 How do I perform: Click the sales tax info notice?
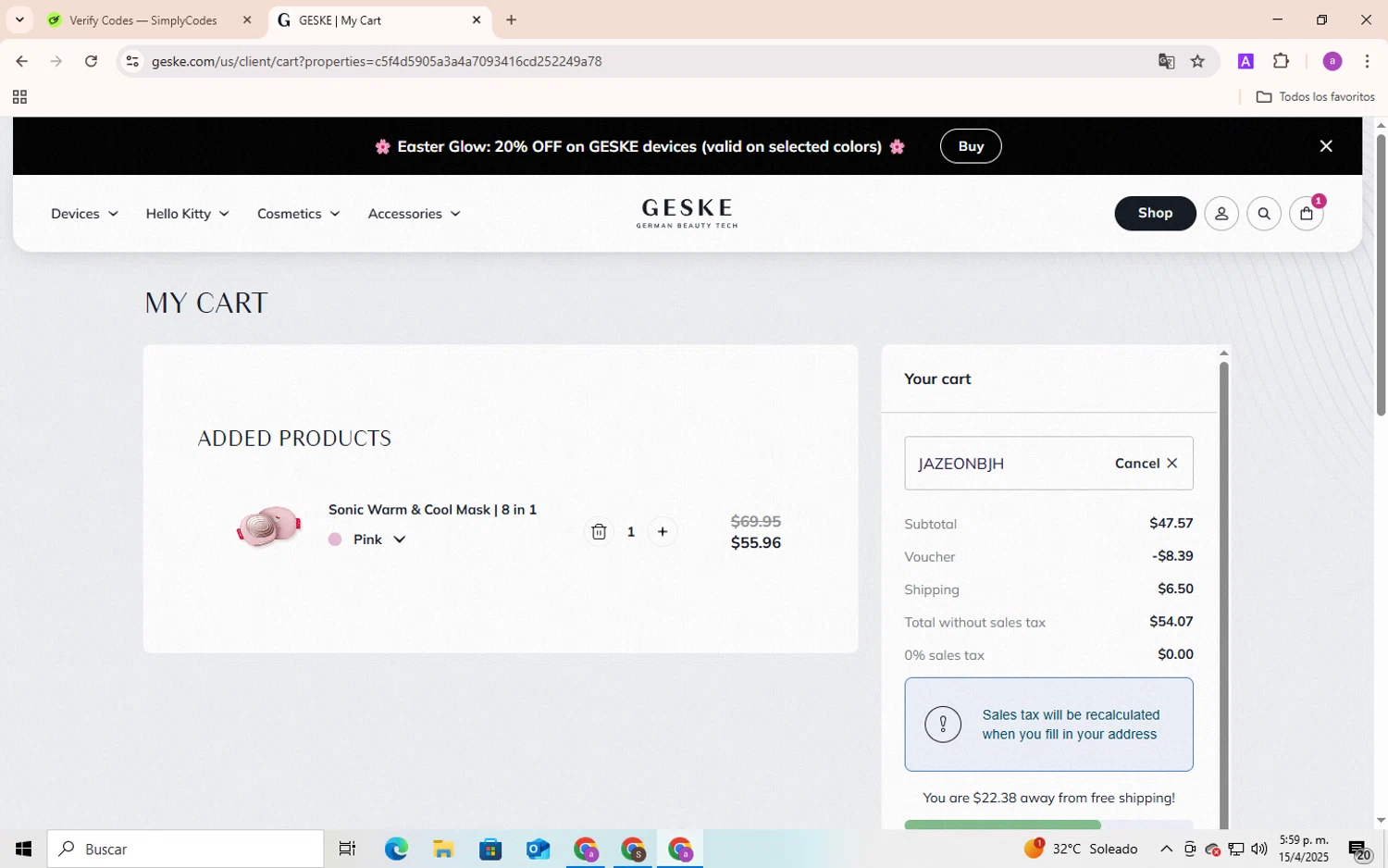click(x=1048, y=725)
